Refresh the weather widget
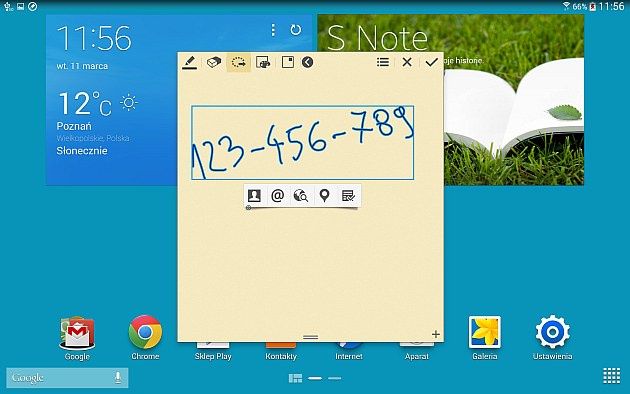This screenshot has width=630, height=394. (296, 30)
